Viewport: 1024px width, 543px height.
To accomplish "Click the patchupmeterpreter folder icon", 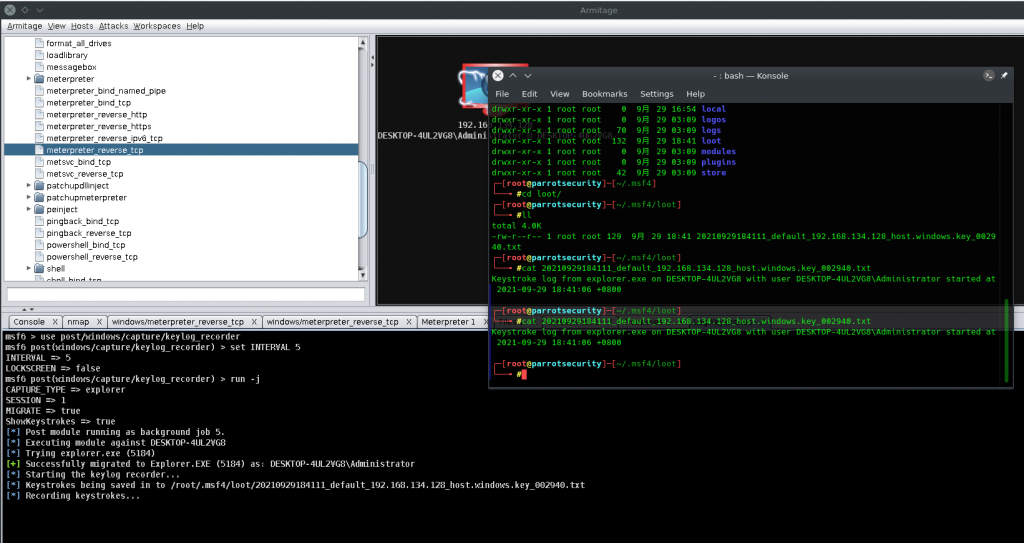I will (x=39, y=197).
